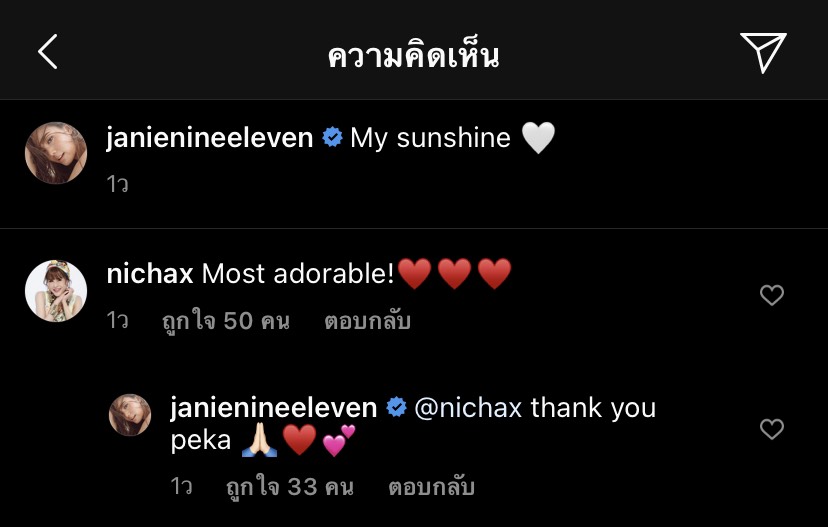View the ถูกใจ 50 คน likes list

225,321
